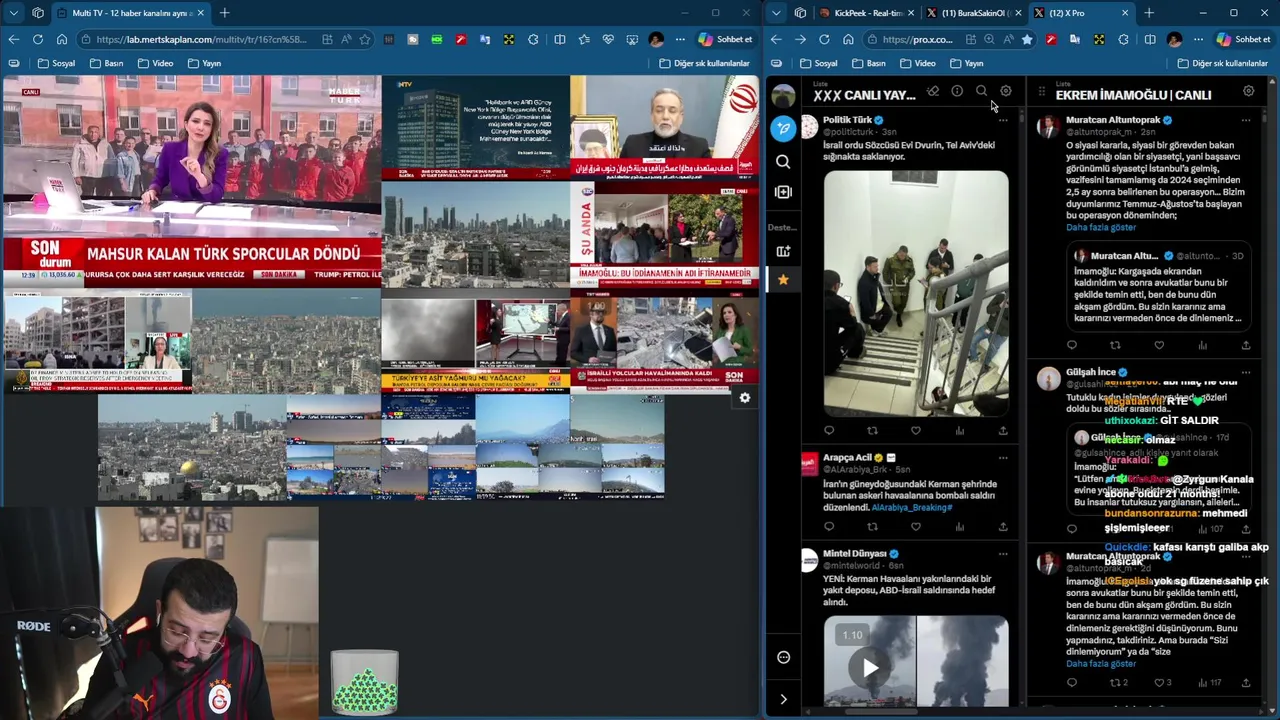This screenshot has height=720, width=1280.
Task: Toggle favorite star in pro.x.com address bar
Action: (x=1027, y=40)
